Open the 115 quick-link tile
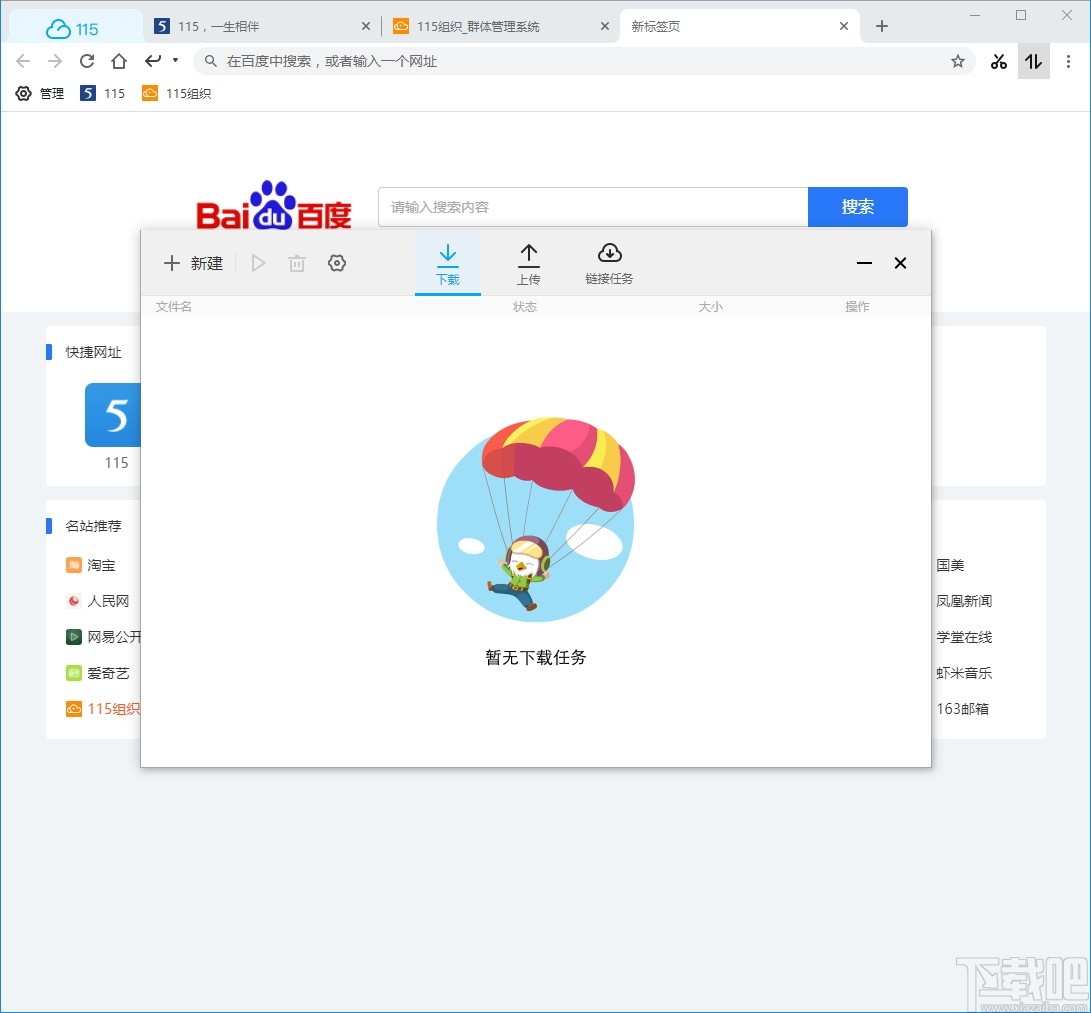 point(113,426)
